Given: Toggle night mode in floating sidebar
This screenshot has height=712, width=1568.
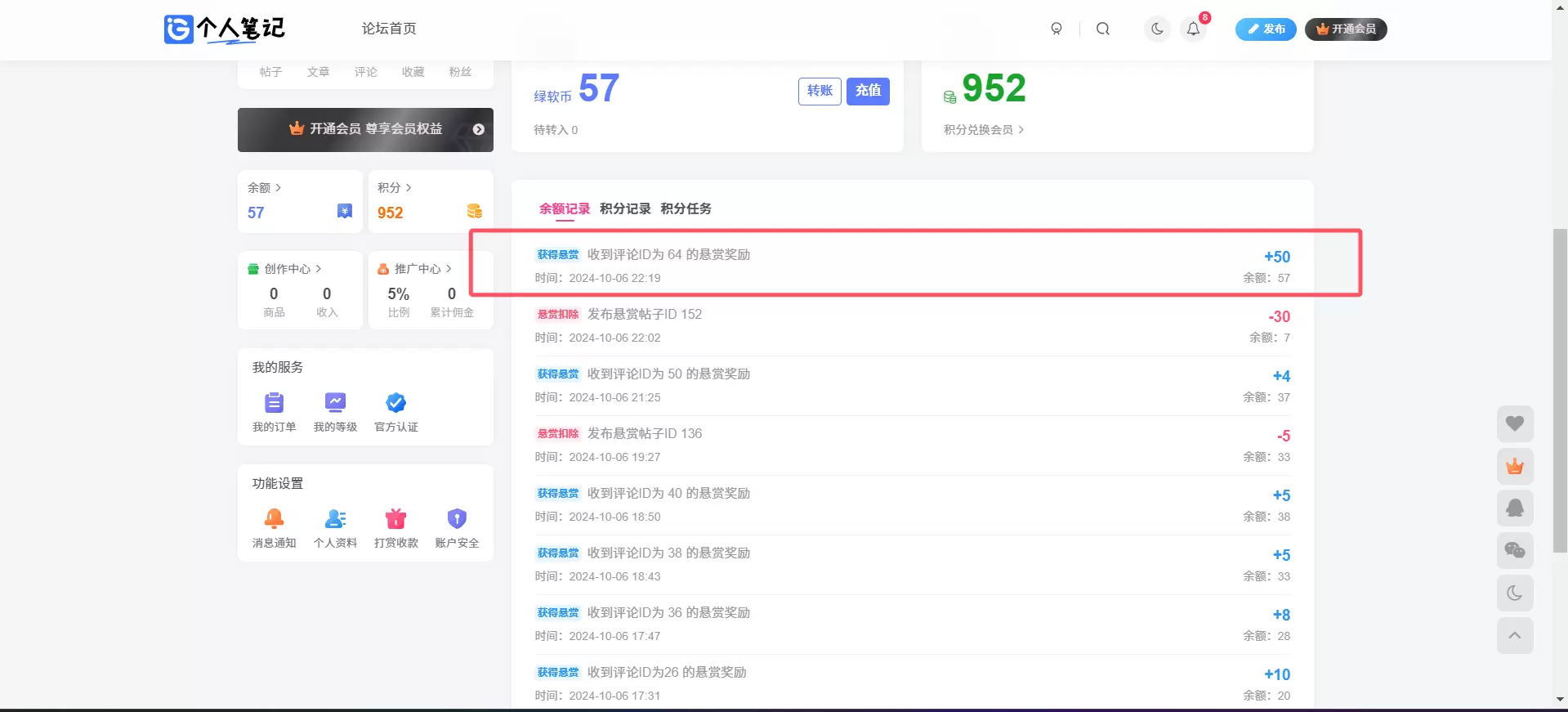Looking at the screenshot, I should 1515,593.
